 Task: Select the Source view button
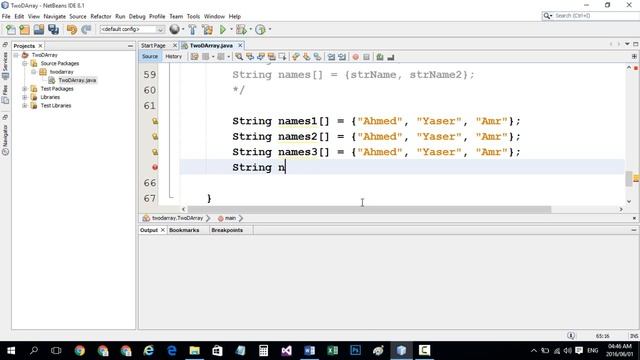(150, 57)
